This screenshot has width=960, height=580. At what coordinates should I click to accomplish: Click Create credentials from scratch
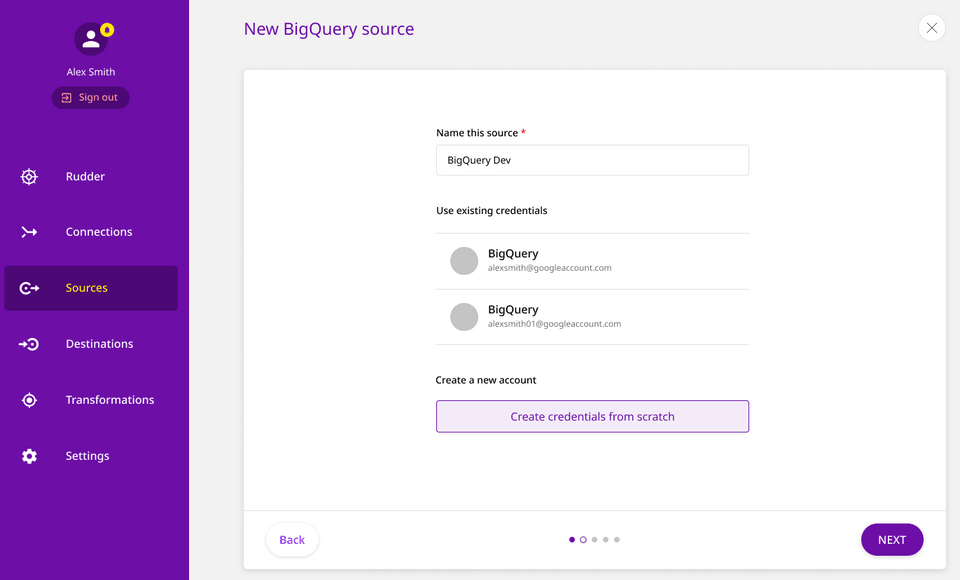(x=592, y=417)
